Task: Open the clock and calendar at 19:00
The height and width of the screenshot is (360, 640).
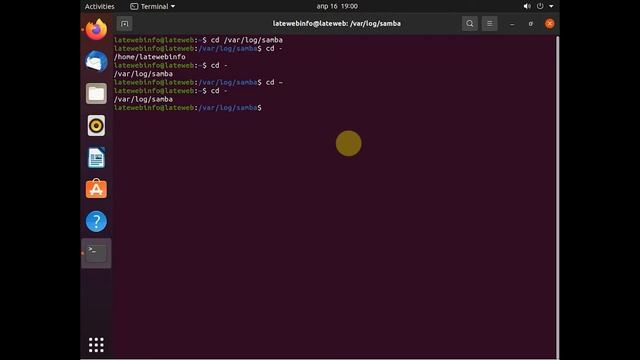Action: click(x=337, y=6)
